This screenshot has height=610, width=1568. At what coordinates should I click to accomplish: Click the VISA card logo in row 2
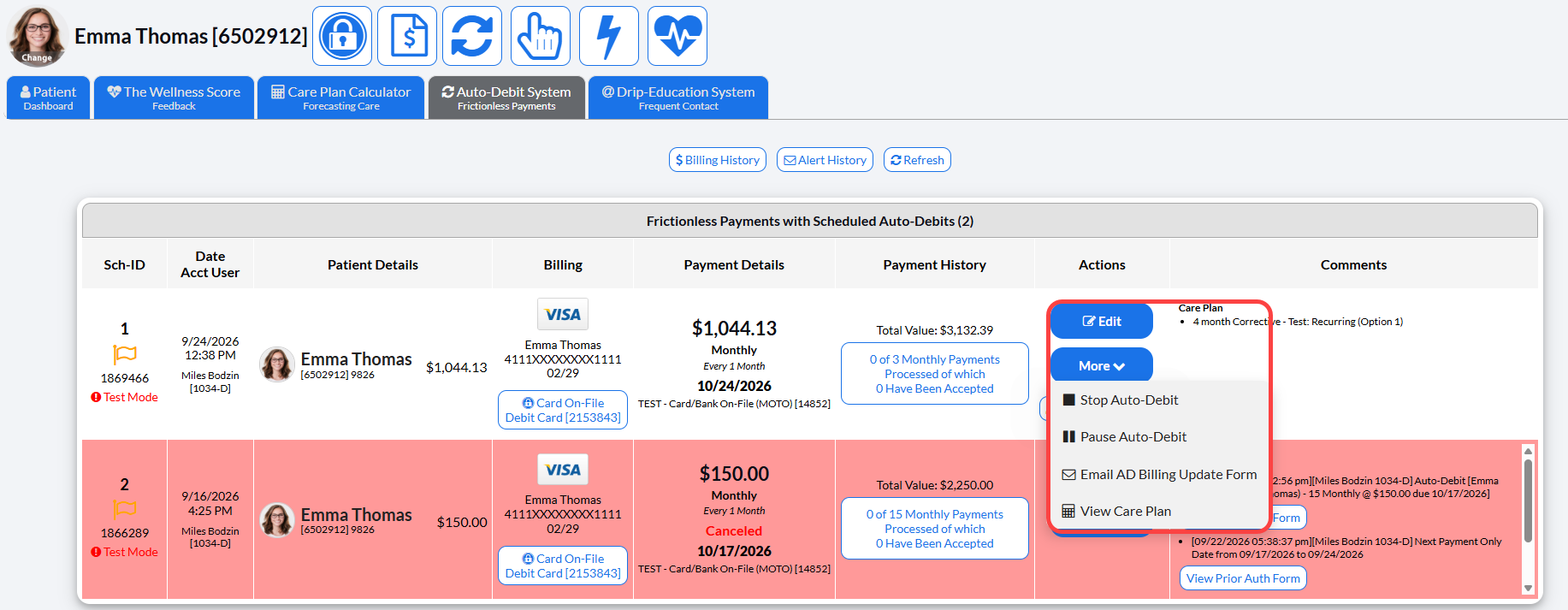pos(563,470)
